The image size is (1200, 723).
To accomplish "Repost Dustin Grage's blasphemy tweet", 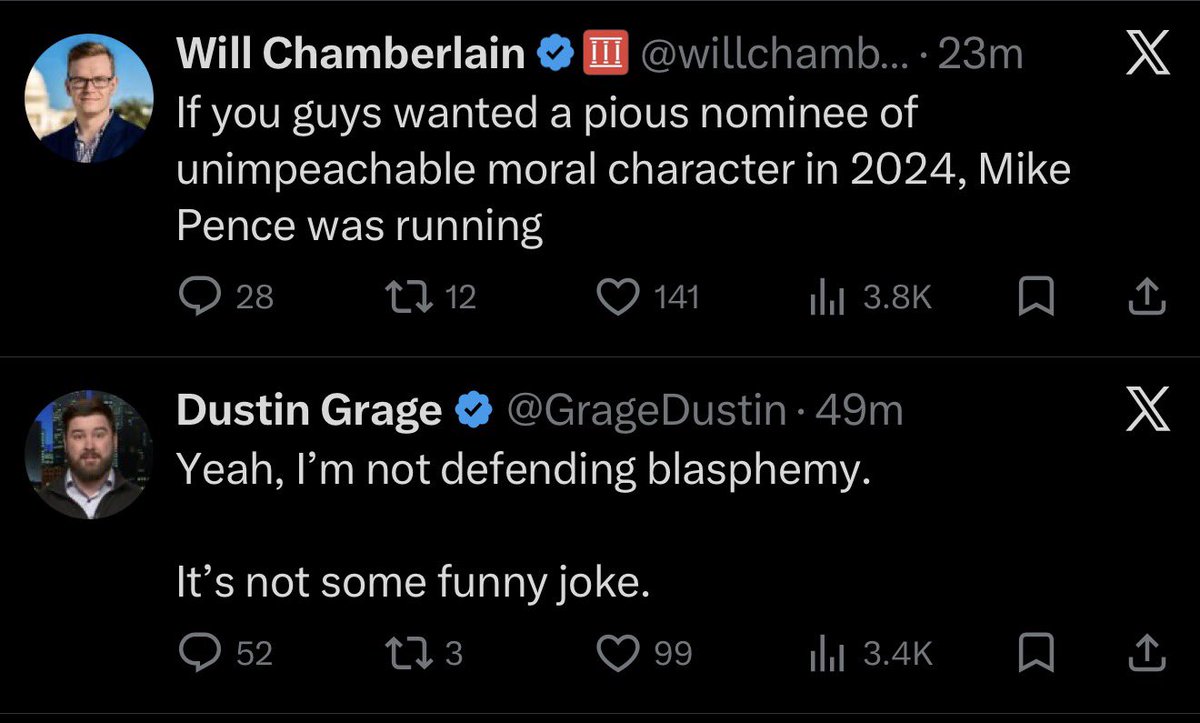I will [x=403, y=654].
